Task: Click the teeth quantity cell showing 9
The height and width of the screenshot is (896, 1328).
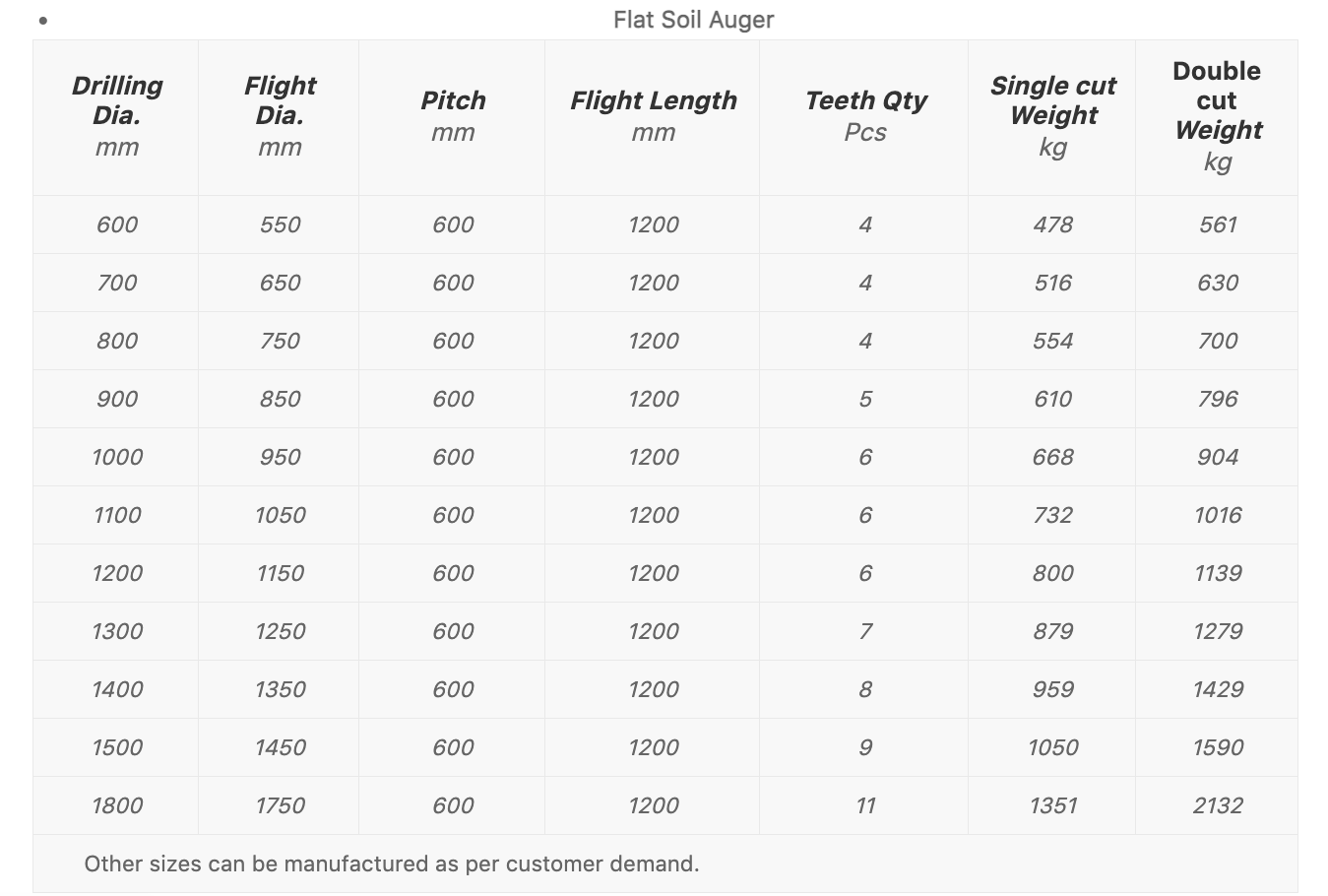Action: pyautogui.click(x=865, y=747)
